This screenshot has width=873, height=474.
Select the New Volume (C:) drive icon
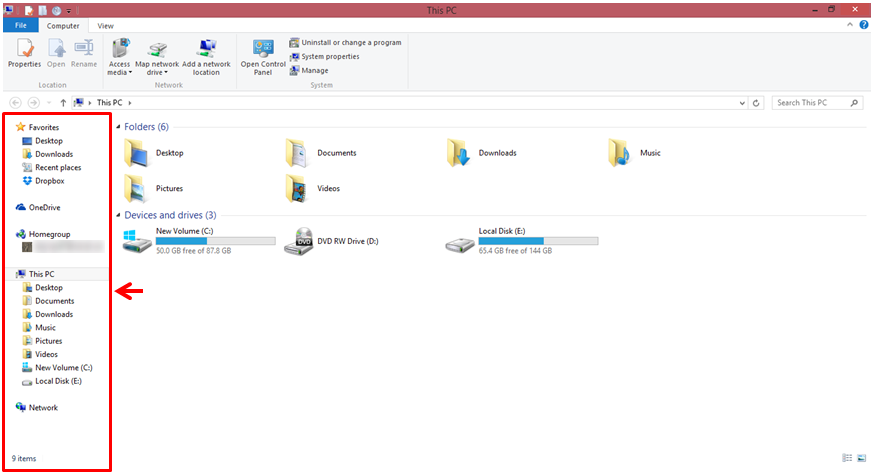[x=137, y=242]
